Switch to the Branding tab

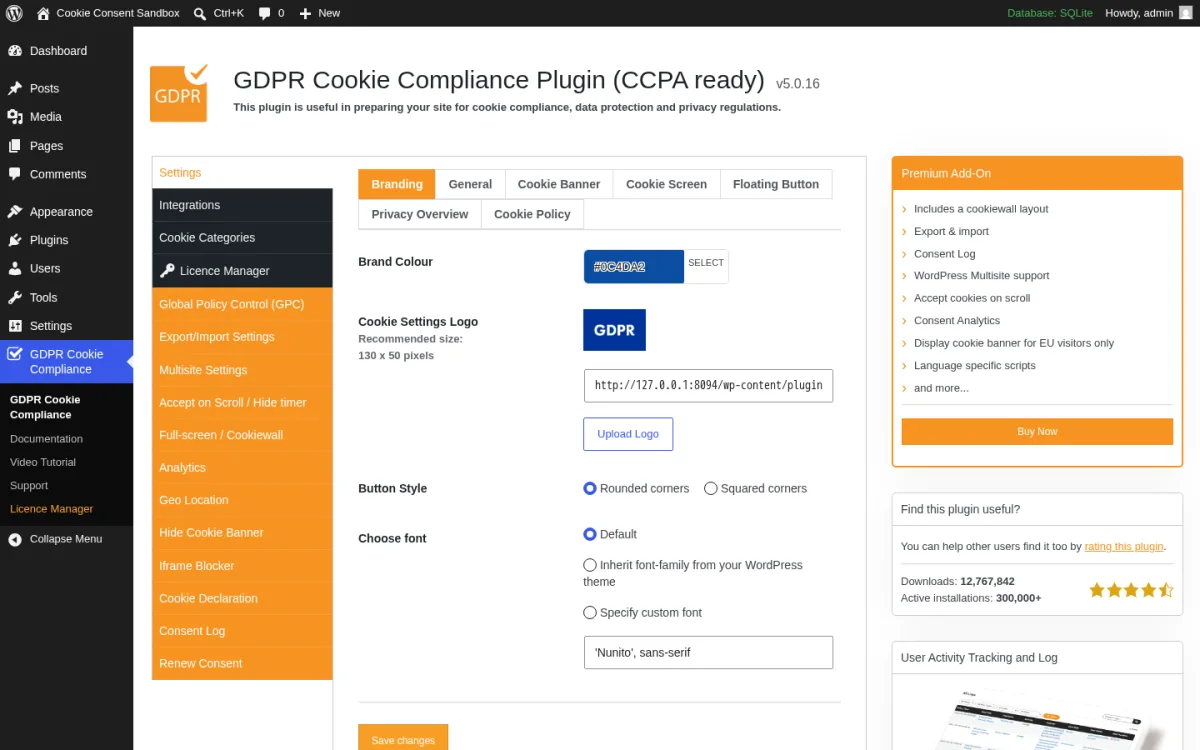[397, 184]
